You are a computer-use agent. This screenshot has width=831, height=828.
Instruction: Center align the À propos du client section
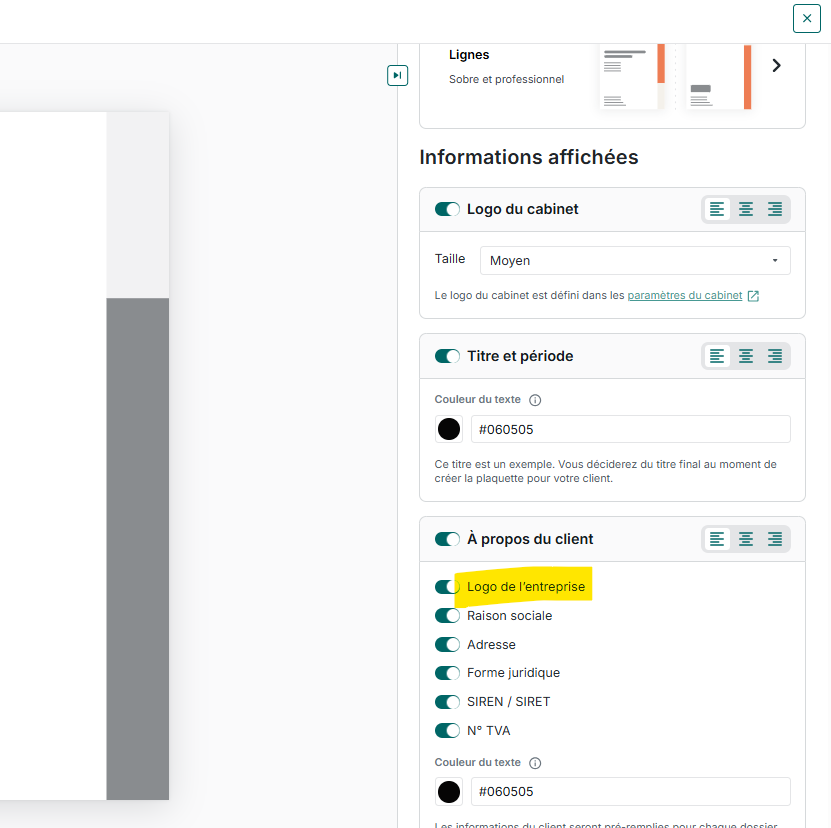pos(746,539)
